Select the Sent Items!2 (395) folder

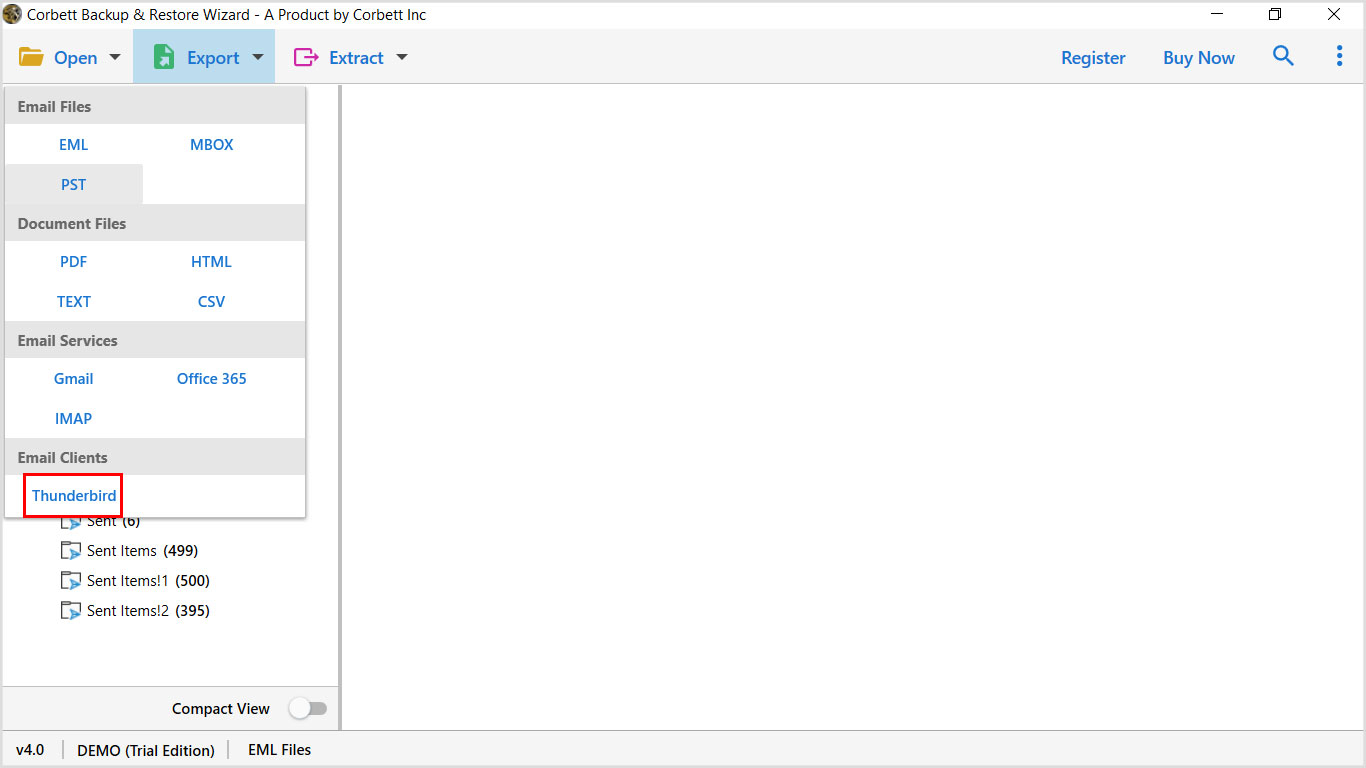(x=148, y=611)
